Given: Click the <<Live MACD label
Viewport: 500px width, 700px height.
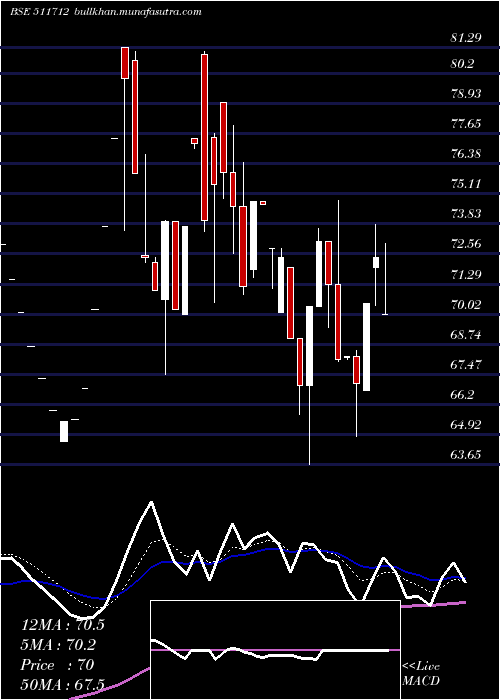Looking at the screenshot, I should coord(421,674).
